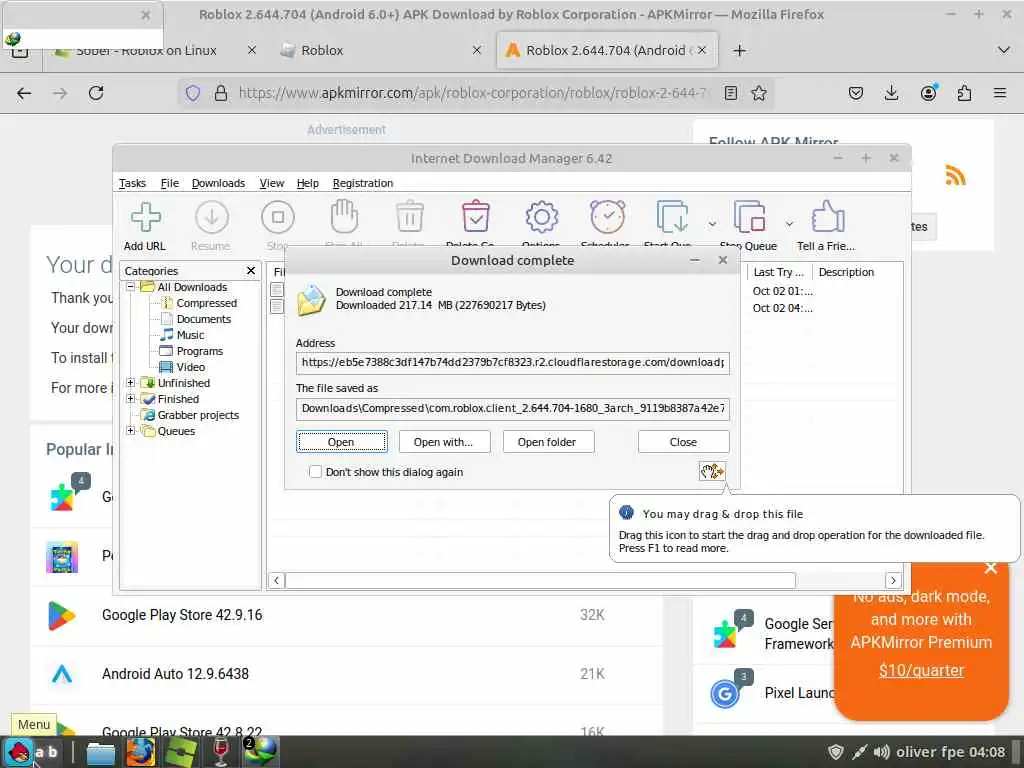This screenshot has height=768, width=1024.
Task: Select the Compressed category
Action: [206, 303]
